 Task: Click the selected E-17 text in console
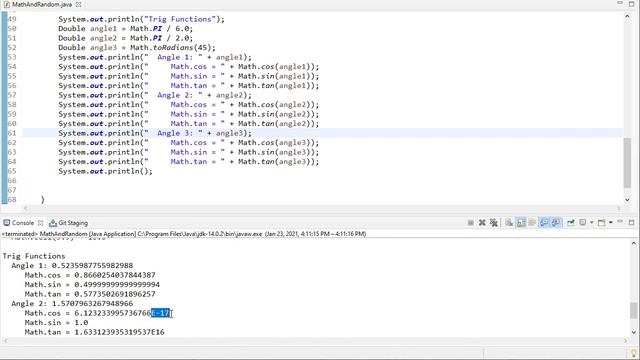[160, 313]
